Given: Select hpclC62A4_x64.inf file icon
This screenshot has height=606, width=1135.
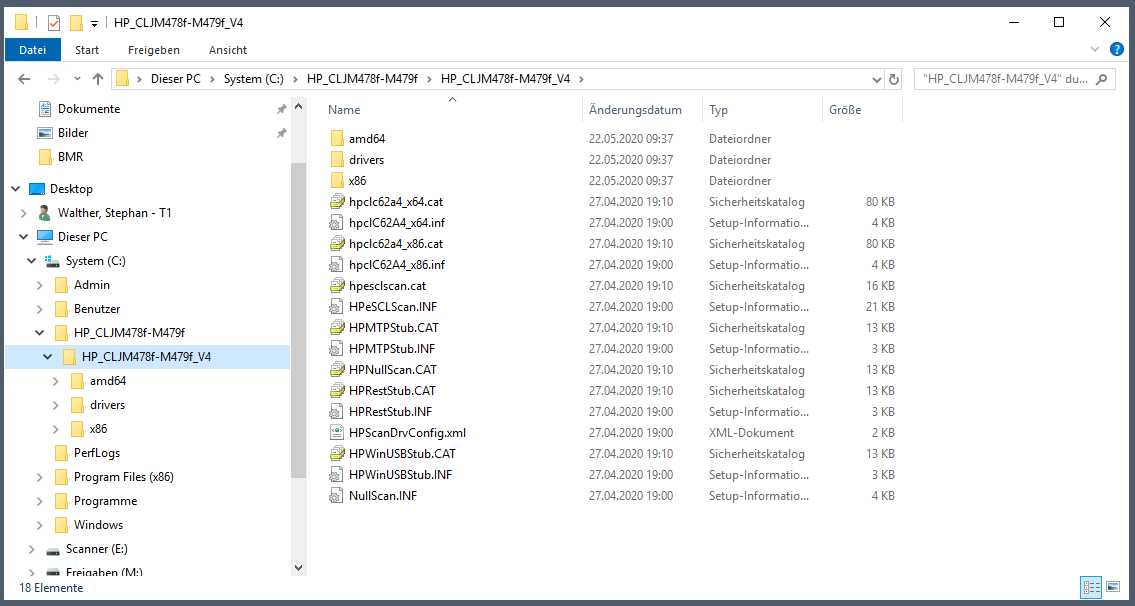Looking at the screenshot, I should tap(337, 222).
